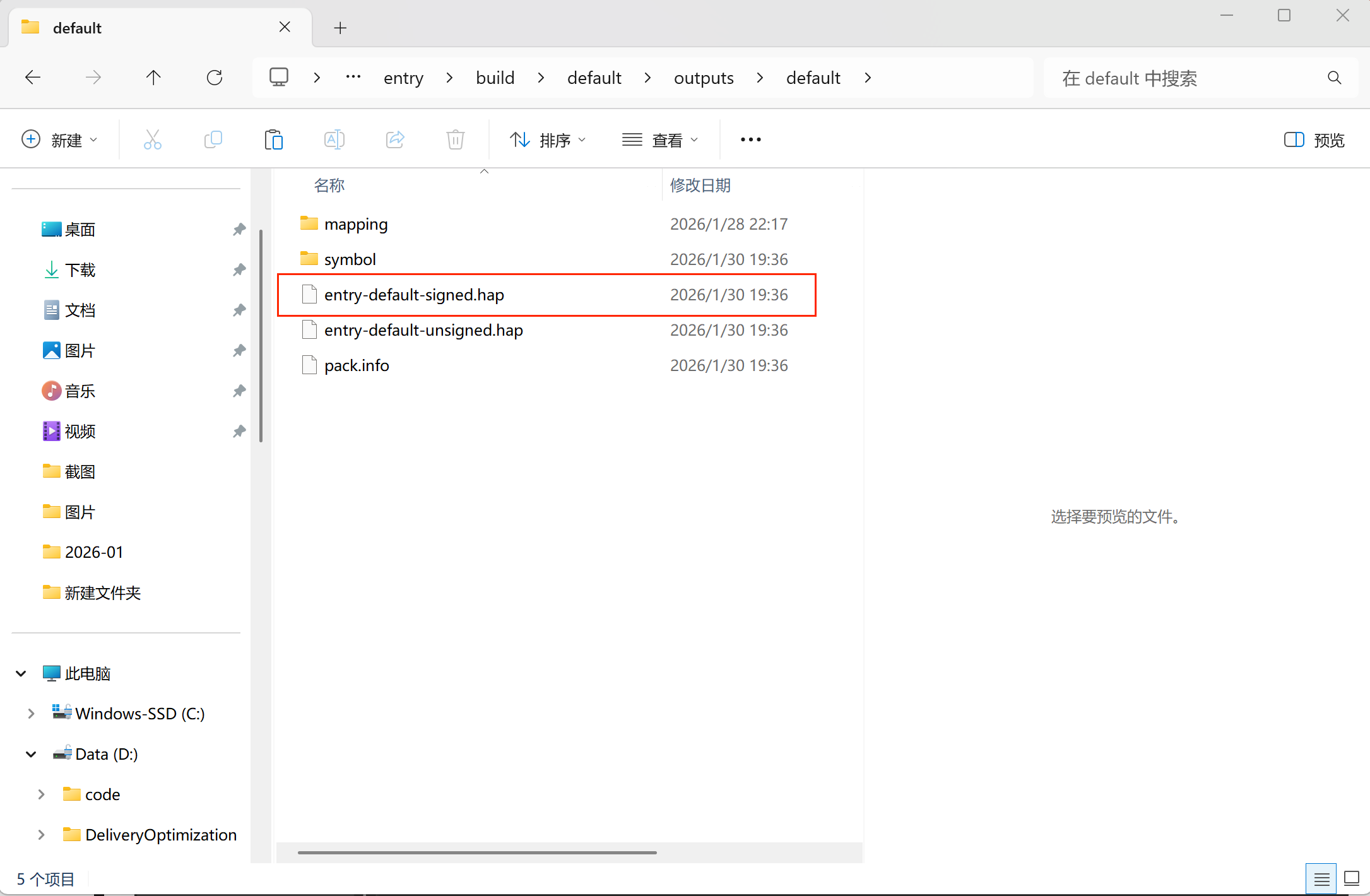
Task: Navigate to outputs in breadcrumb path
Action: 704,78
